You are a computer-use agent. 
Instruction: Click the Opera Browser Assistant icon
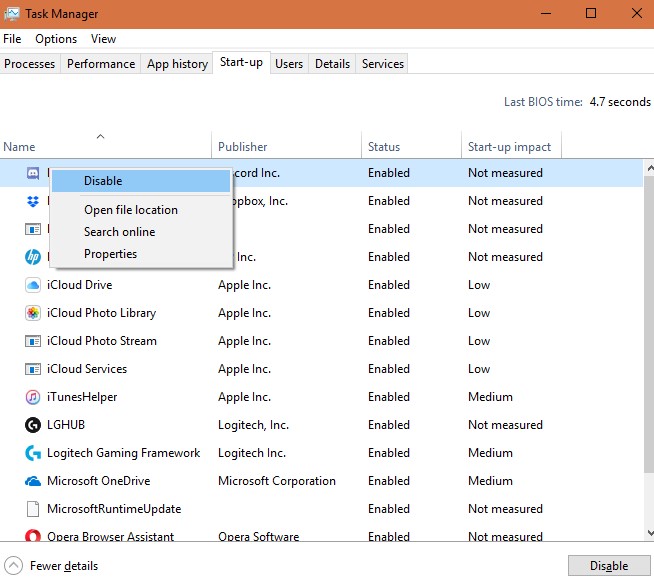[x=32, y=537]
